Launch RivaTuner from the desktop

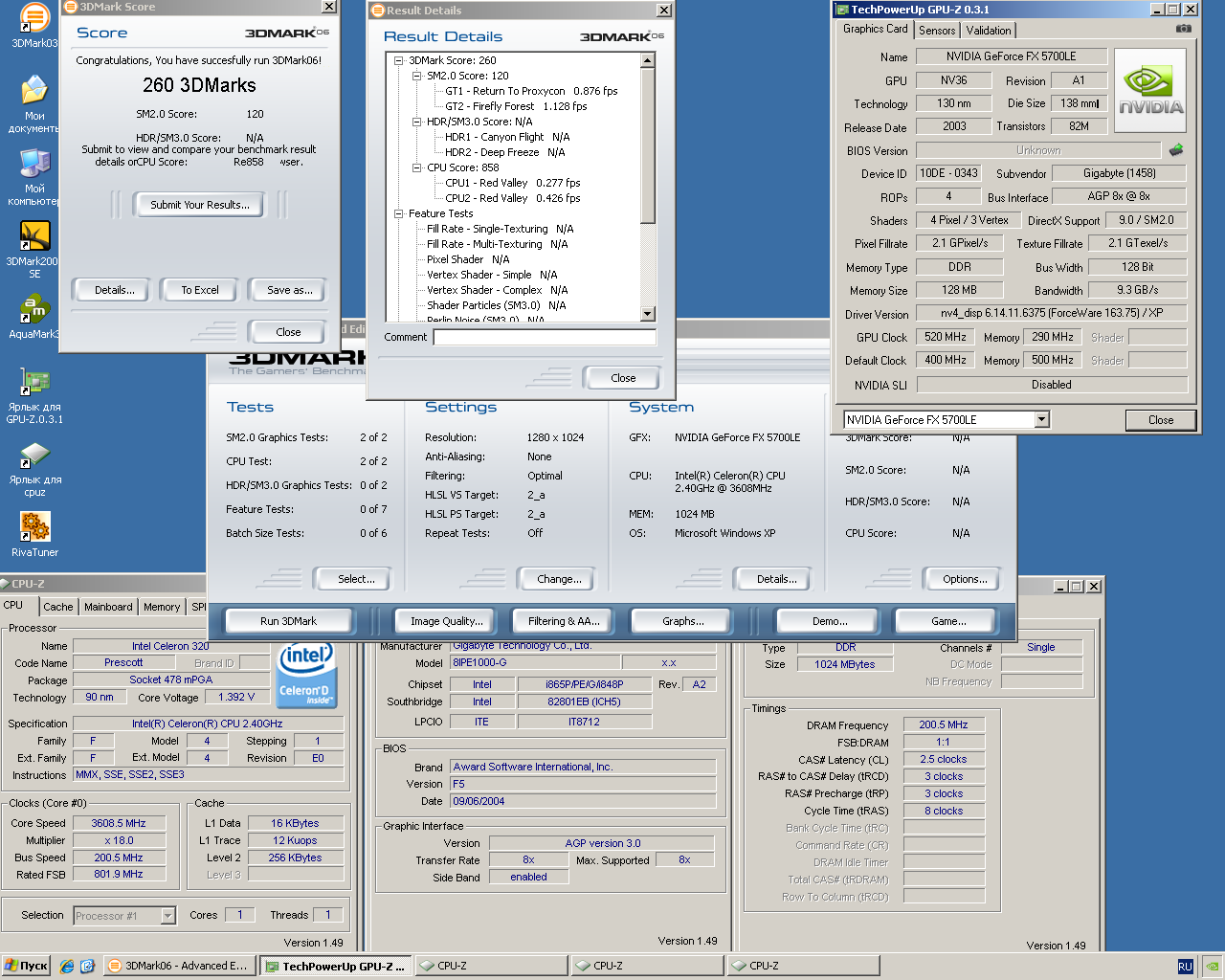point(34,534)
